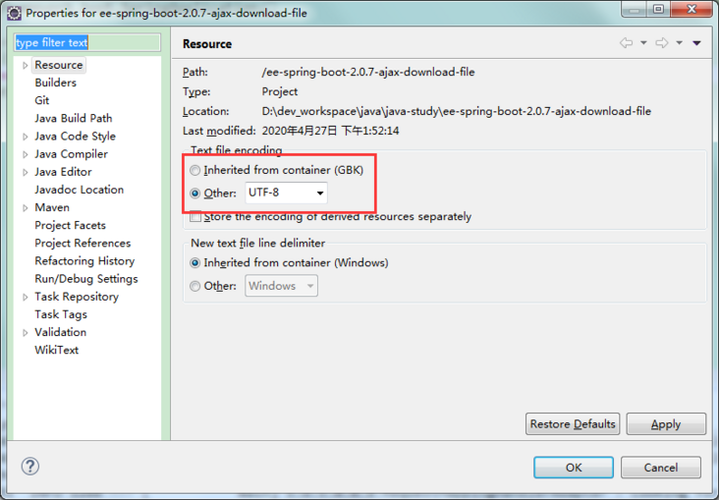This screenshot has height=500, width=719.
Task: Select Inherited from container (GBK) radio
Action: pos(195,170)
